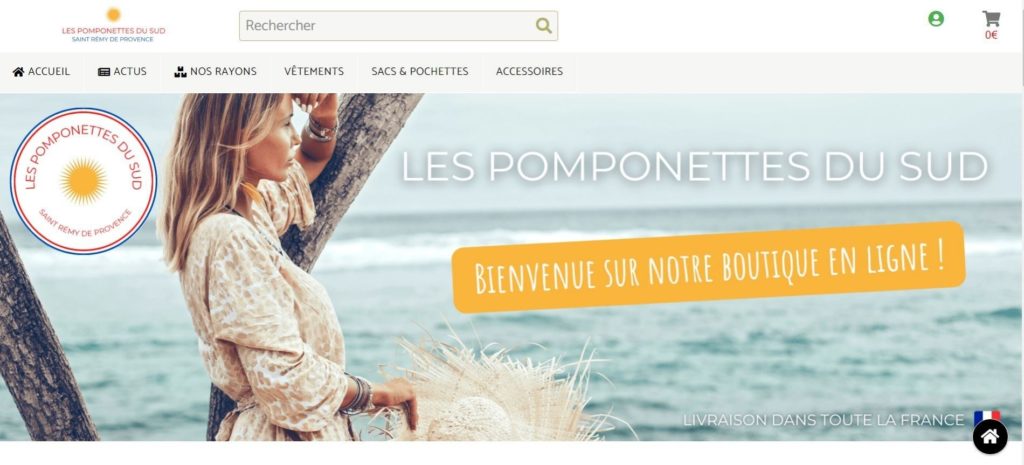Click the Les Pomponettes du Sud header logo

tap(114, 25)
